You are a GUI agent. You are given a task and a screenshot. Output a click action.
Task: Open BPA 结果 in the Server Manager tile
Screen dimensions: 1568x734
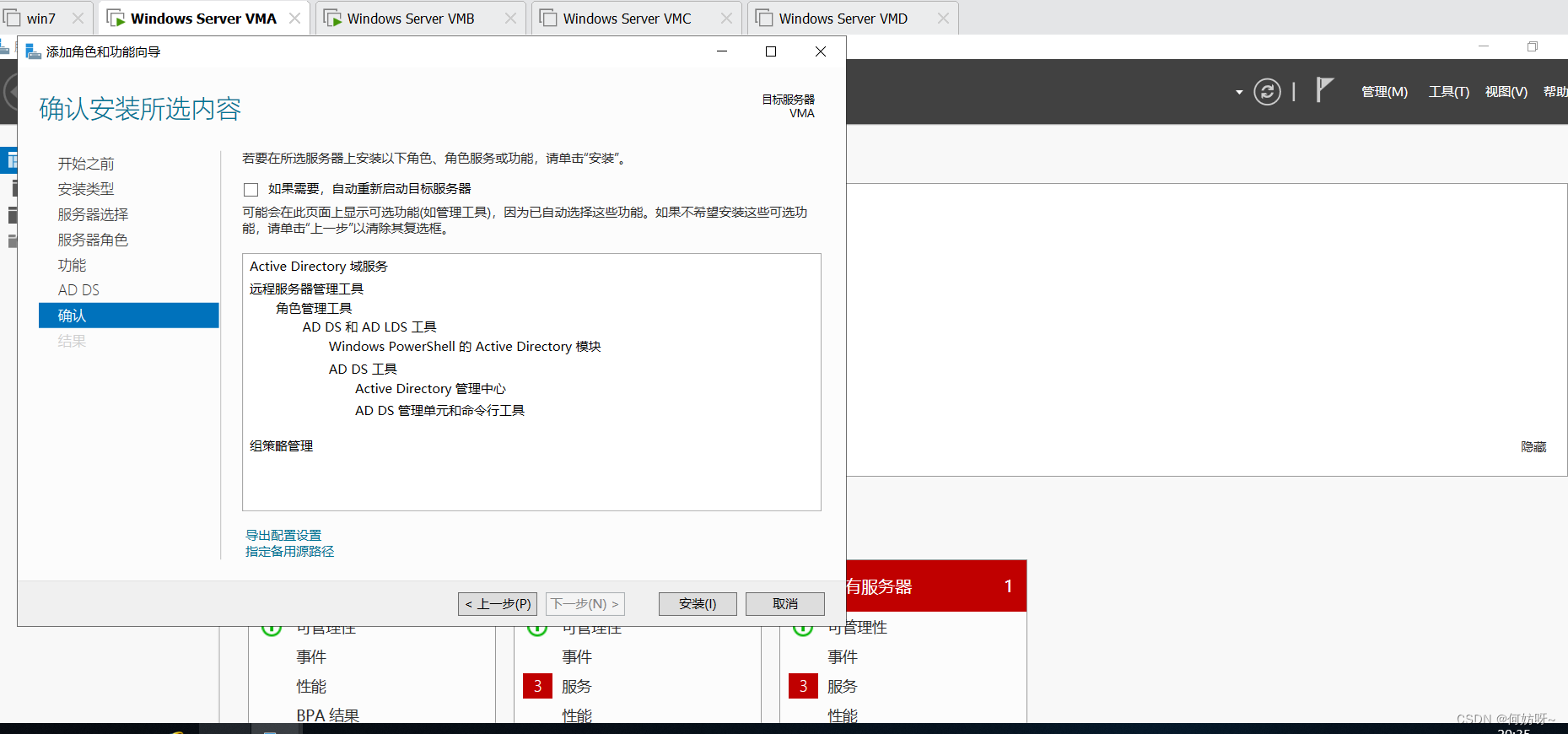pyautogui.click(x=327, y=715)
